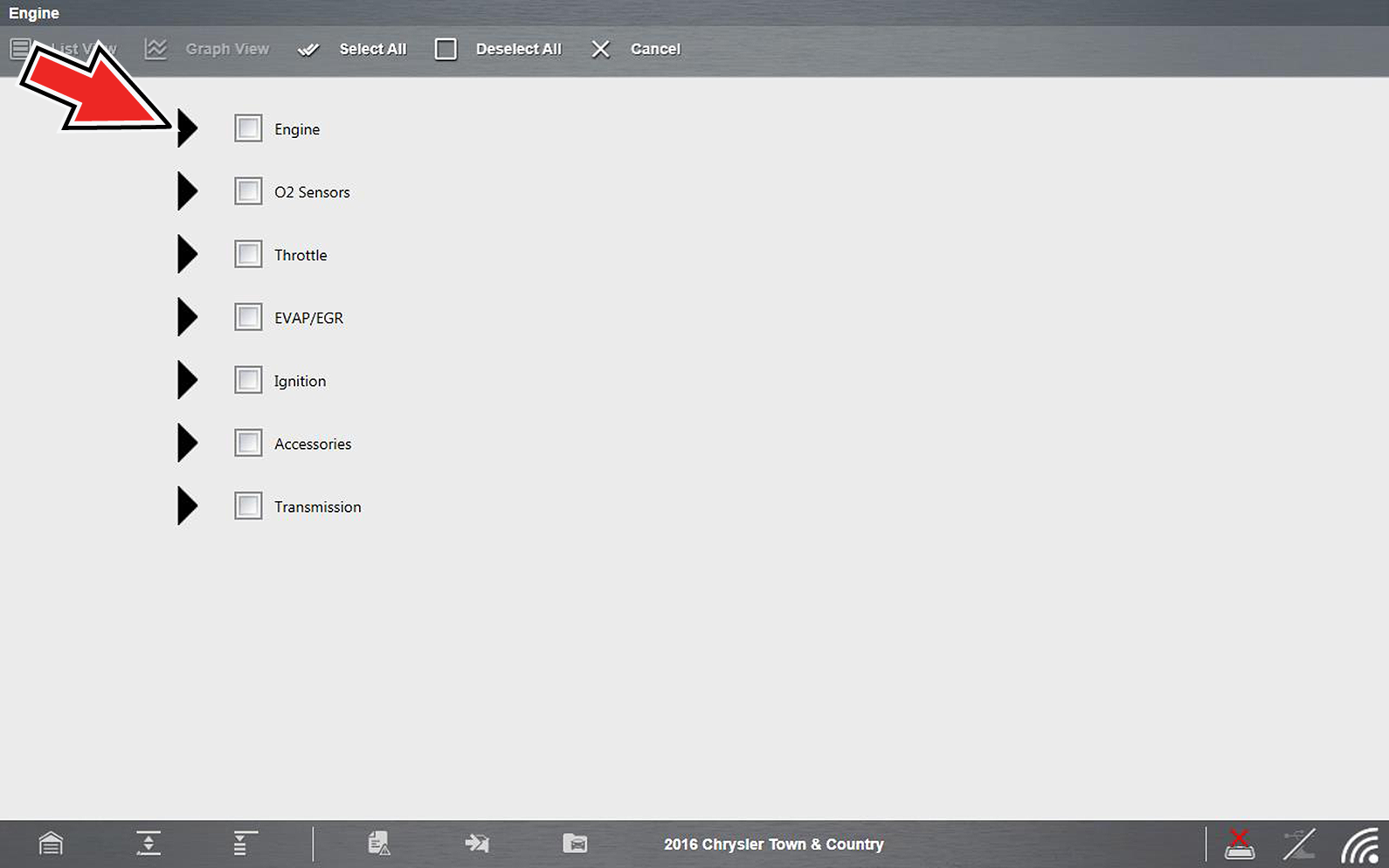The height and width of the screenshot is (868, 1389).
Task: Select the Throttle list label
Action: (x=301, y=255)
